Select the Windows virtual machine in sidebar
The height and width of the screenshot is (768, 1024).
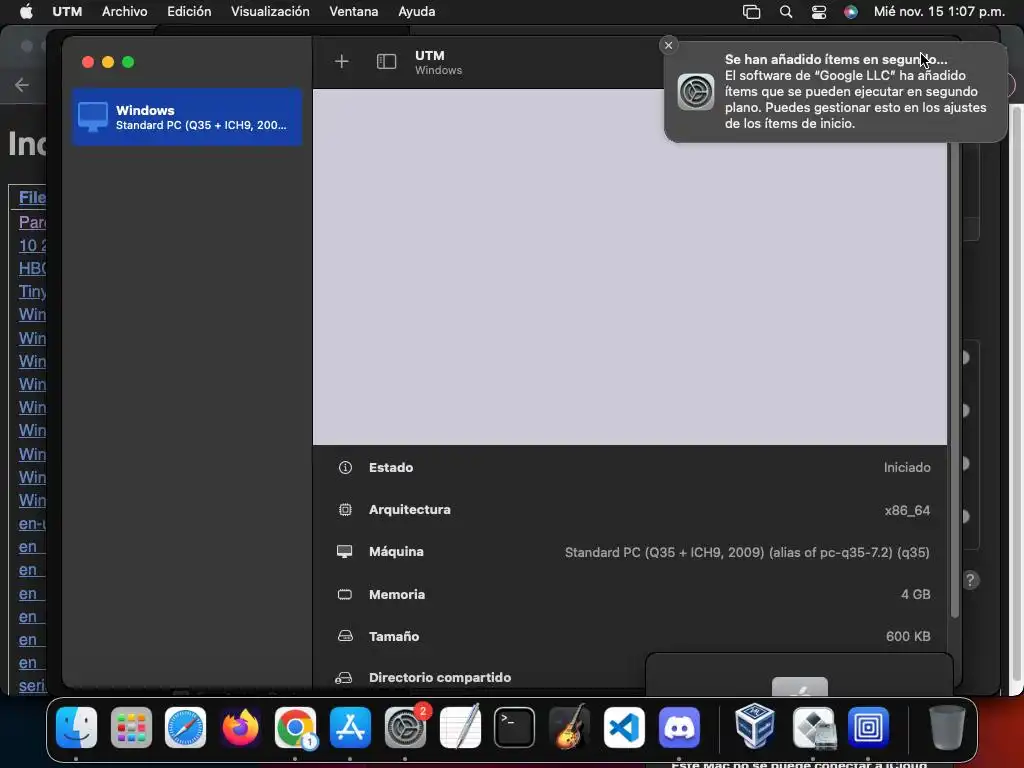pyautogui.click(x=187, y=117)
